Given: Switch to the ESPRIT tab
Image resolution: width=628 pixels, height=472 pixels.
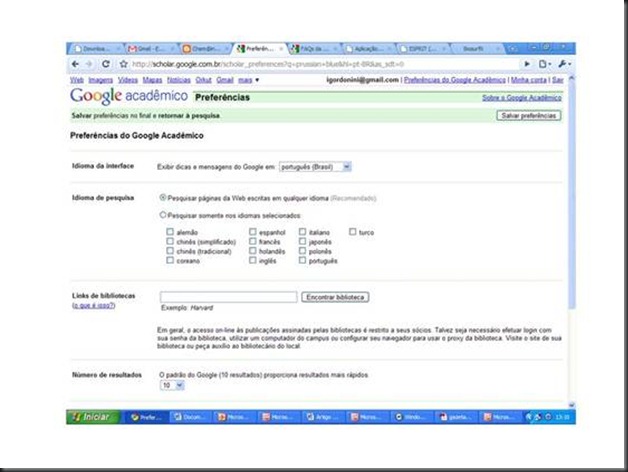Looking at the screenshot, I should click(423, 49).
